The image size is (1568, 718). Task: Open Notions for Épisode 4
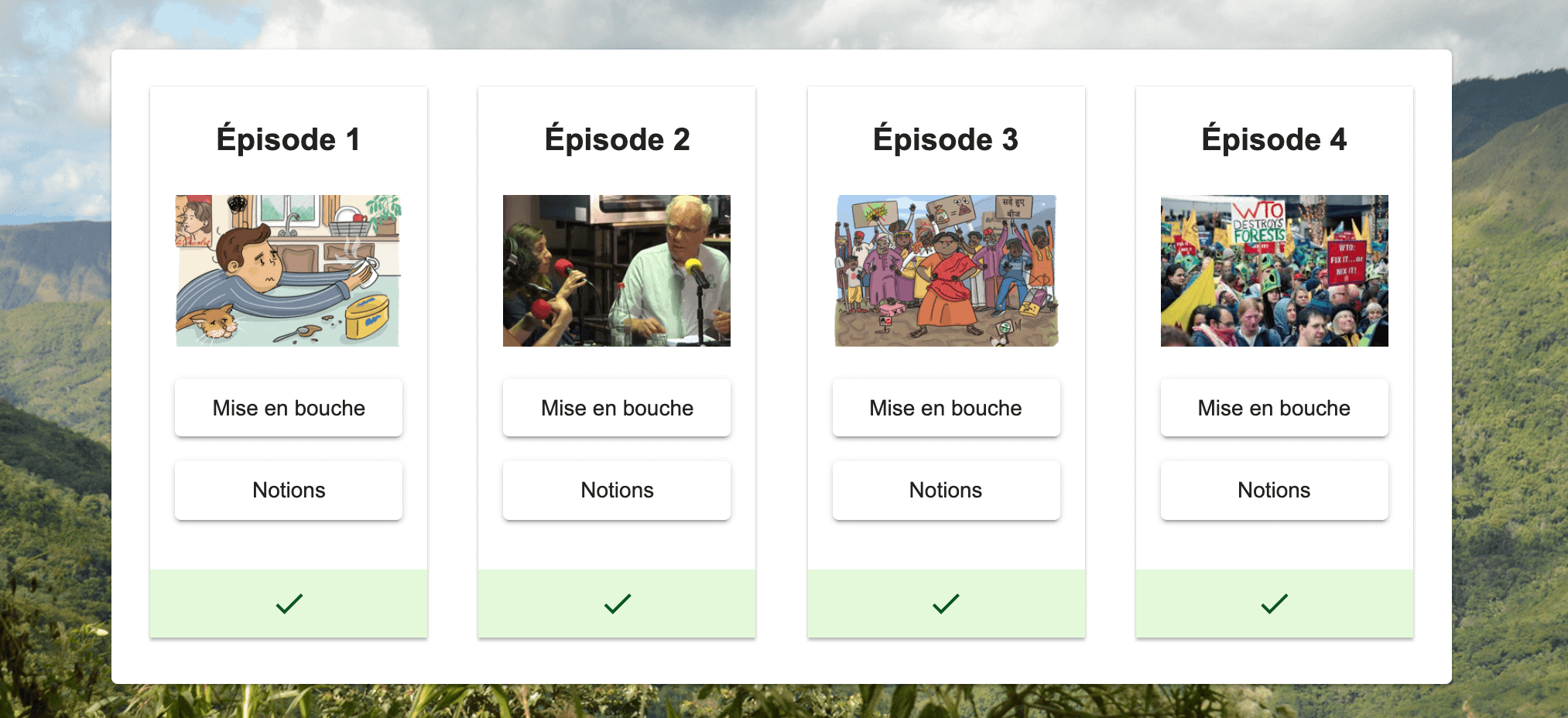[x=1274, y=491]
